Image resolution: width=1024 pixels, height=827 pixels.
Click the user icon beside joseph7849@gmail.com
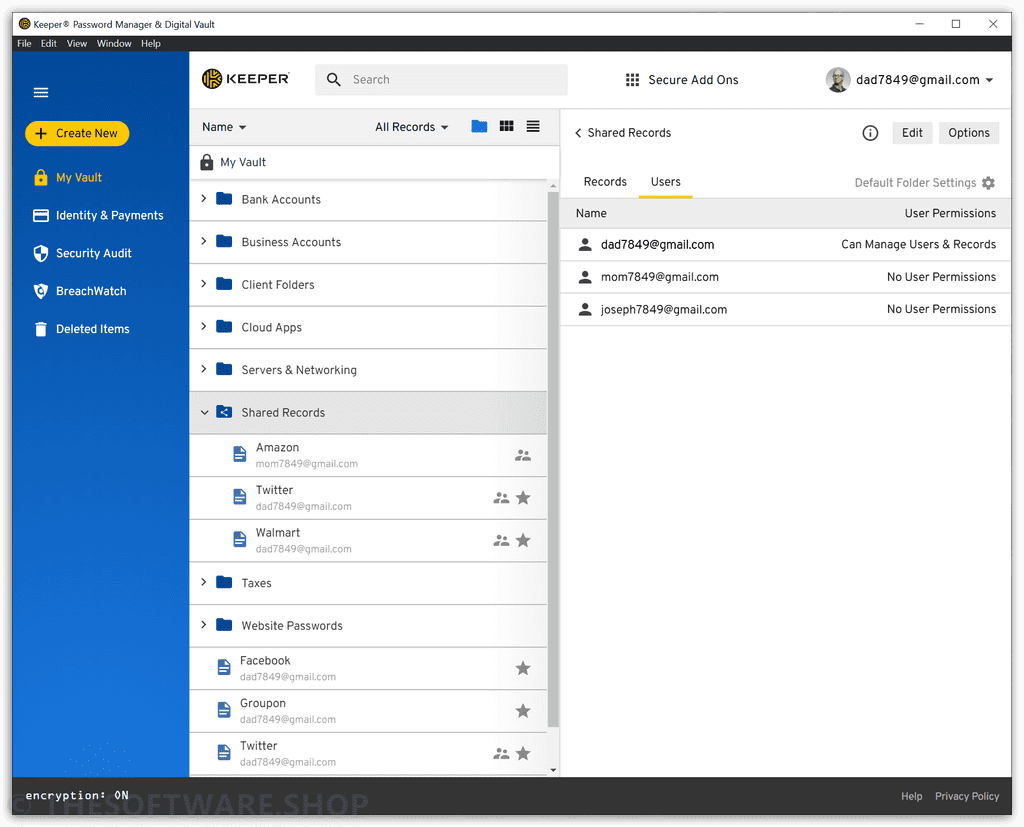[x=585, y=310]
